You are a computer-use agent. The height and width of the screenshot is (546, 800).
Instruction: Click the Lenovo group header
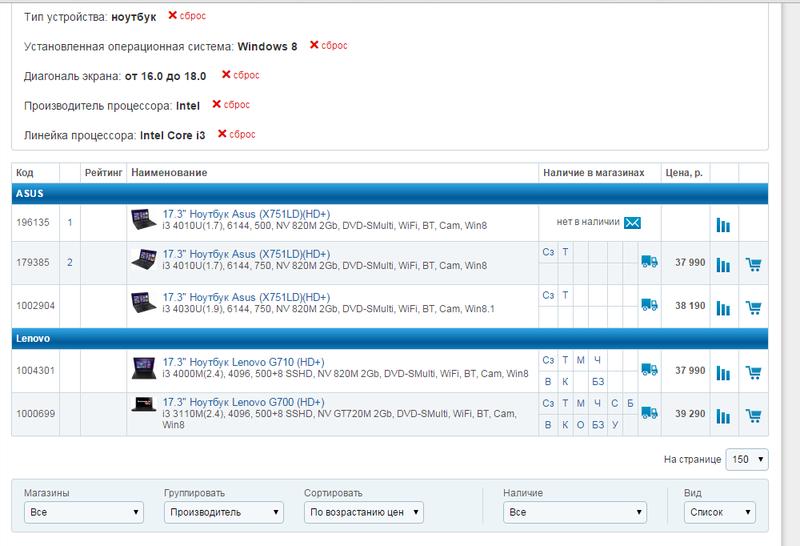click(390, 339)
